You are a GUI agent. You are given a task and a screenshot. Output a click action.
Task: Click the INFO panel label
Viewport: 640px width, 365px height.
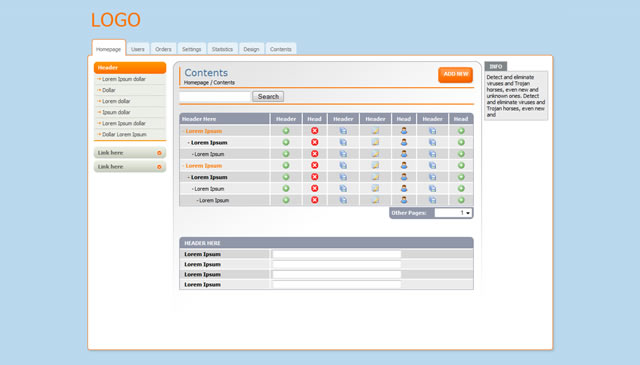(496, 66)
